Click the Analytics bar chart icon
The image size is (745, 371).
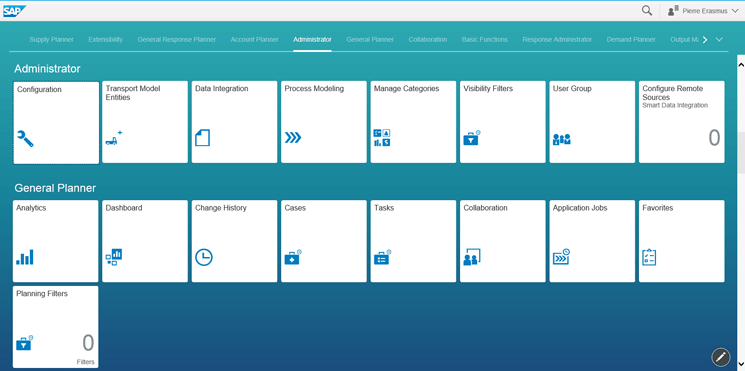25,257
